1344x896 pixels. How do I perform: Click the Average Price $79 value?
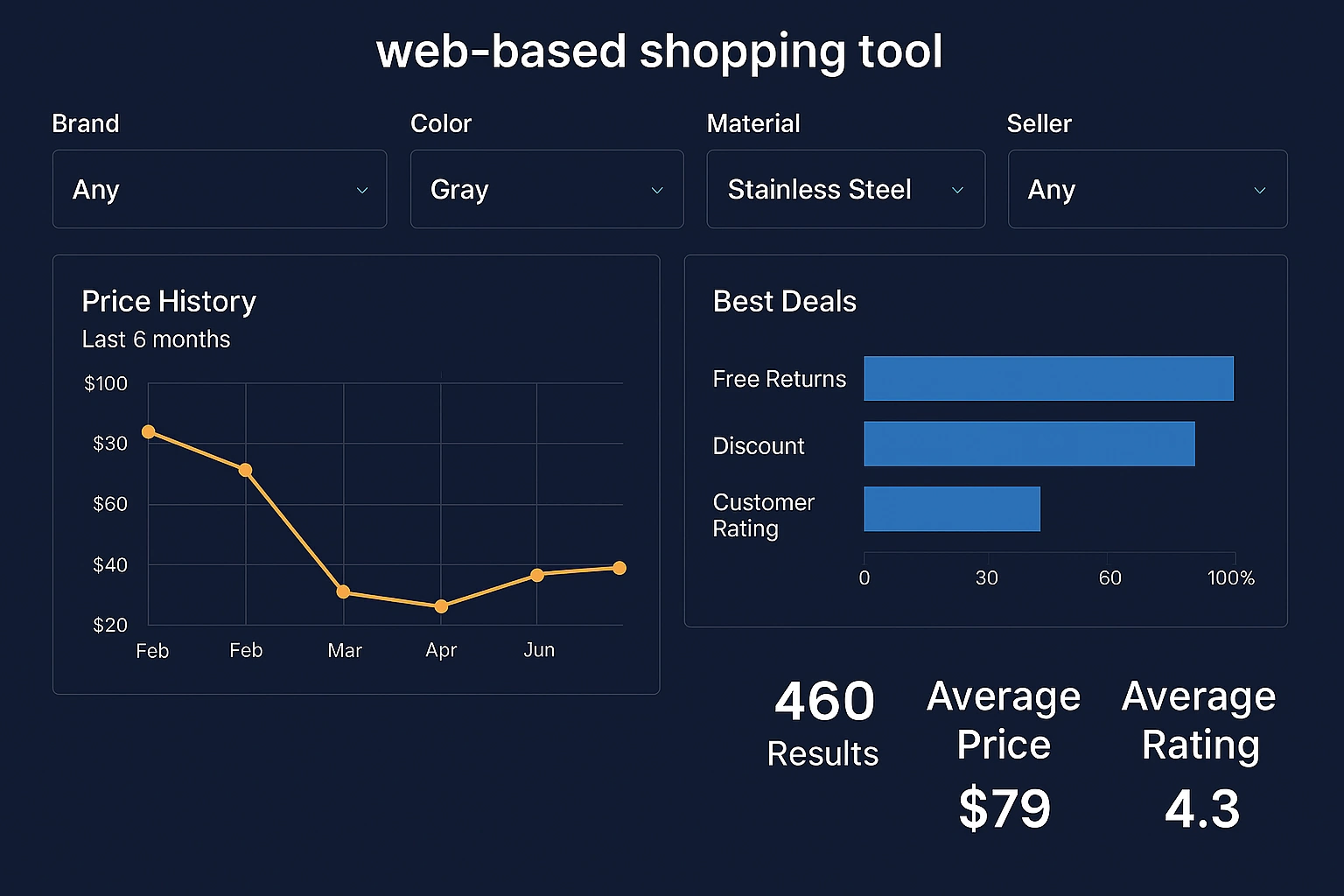pos(1004,808)
